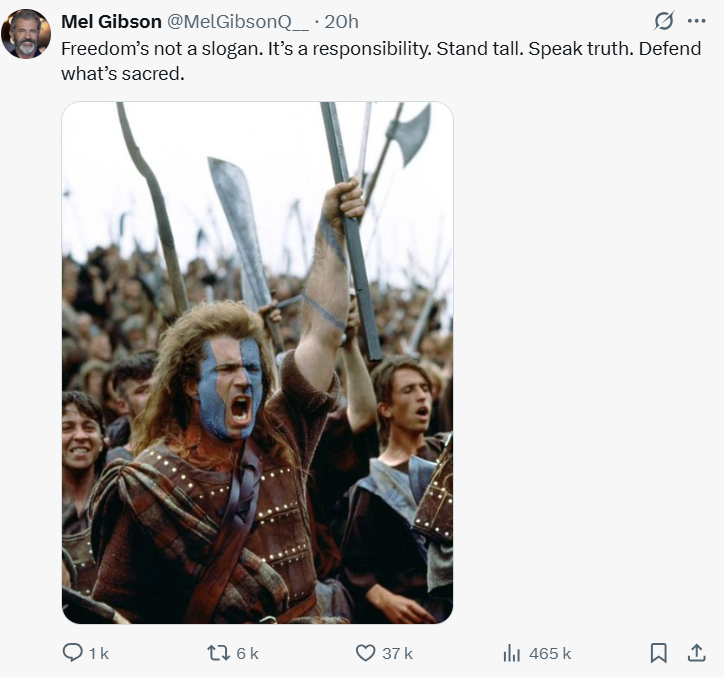Screen dimensions: 724x677
Task: Open the "20h" timestamp link
Action: click(341, 21)
